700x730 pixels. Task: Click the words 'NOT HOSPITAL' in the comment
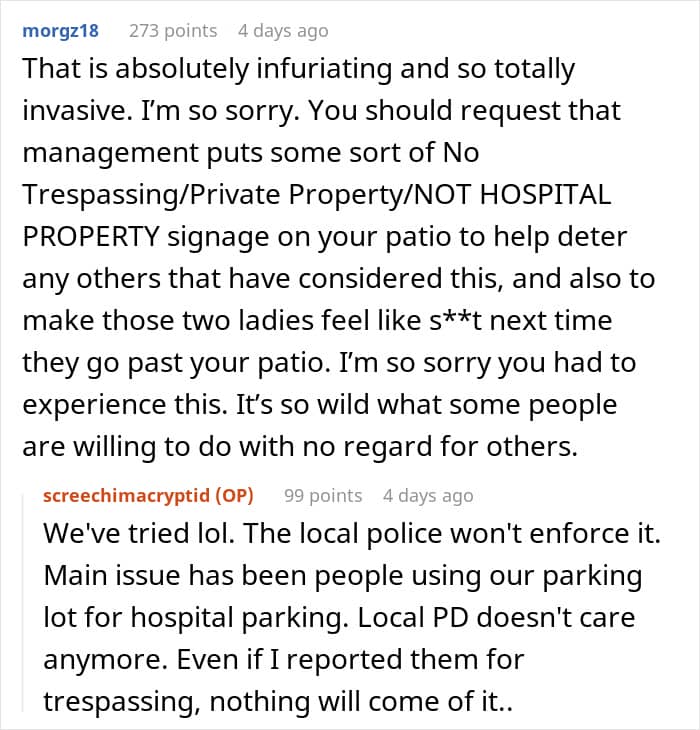512,195
